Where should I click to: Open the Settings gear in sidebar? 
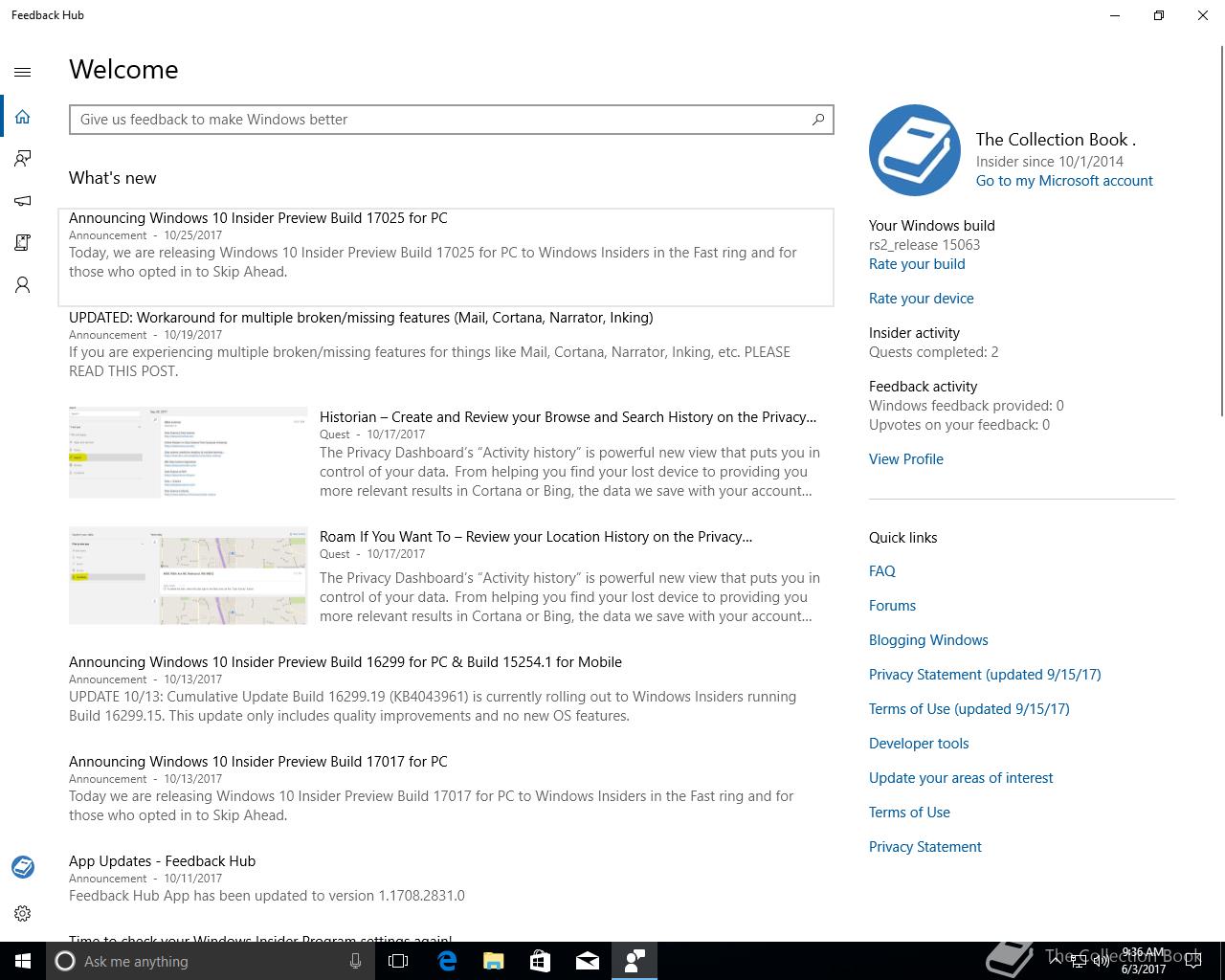coord(23,914)
